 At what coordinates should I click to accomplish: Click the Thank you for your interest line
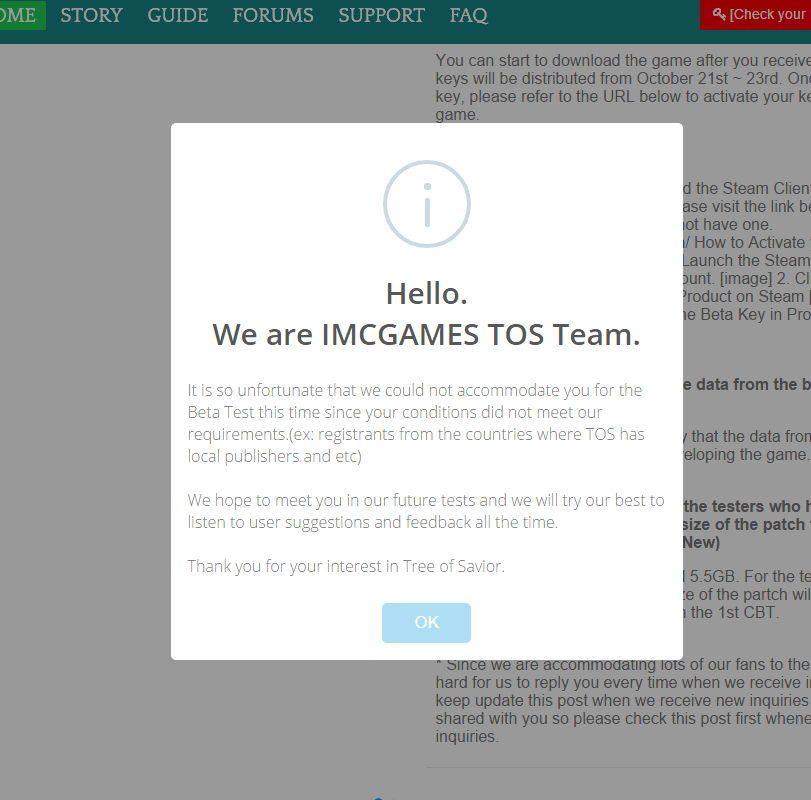346,566
